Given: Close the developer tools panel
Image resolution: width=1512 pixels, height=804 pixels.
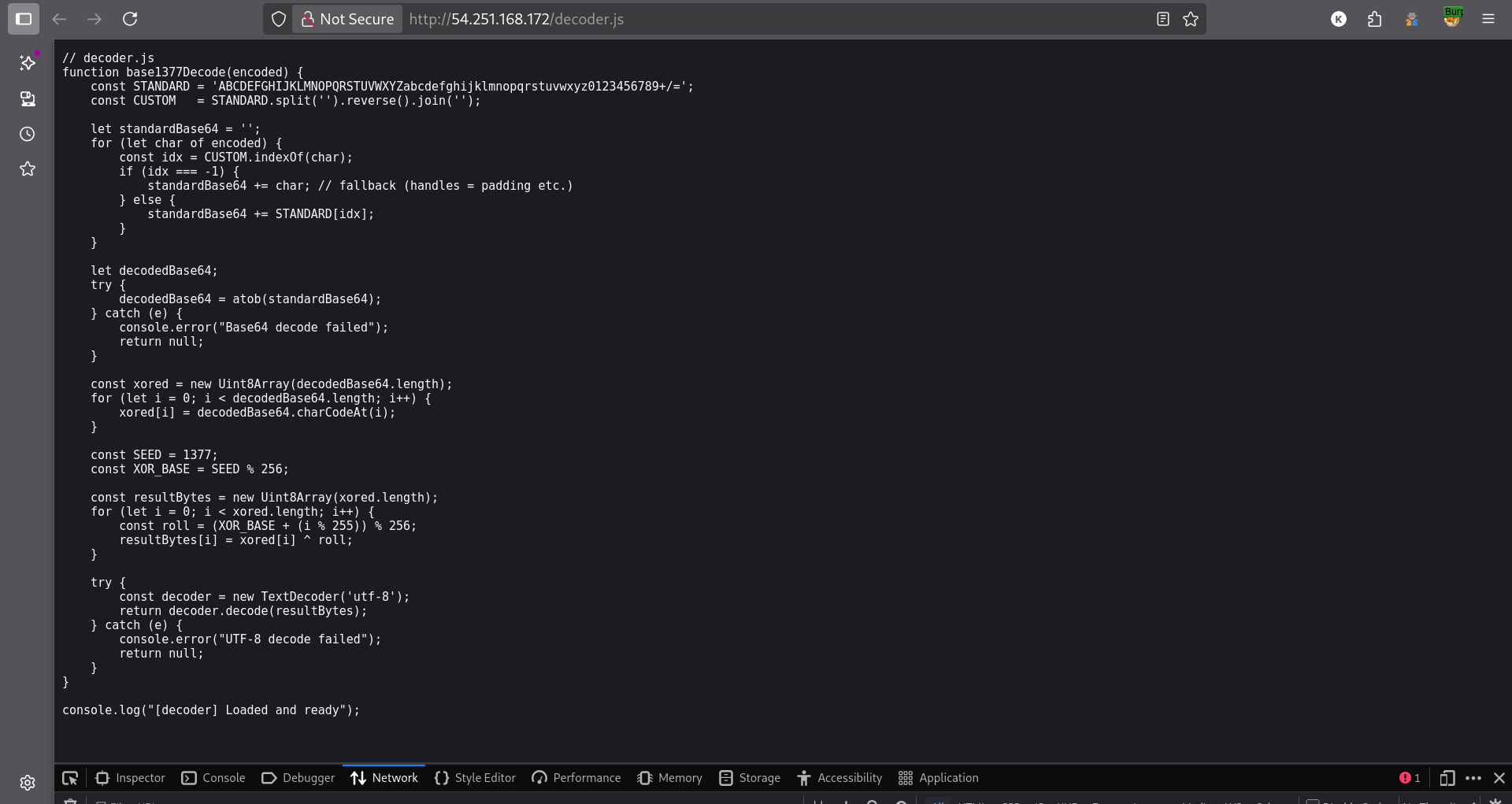Looking at the screenshot, I should click(1499, 778).
